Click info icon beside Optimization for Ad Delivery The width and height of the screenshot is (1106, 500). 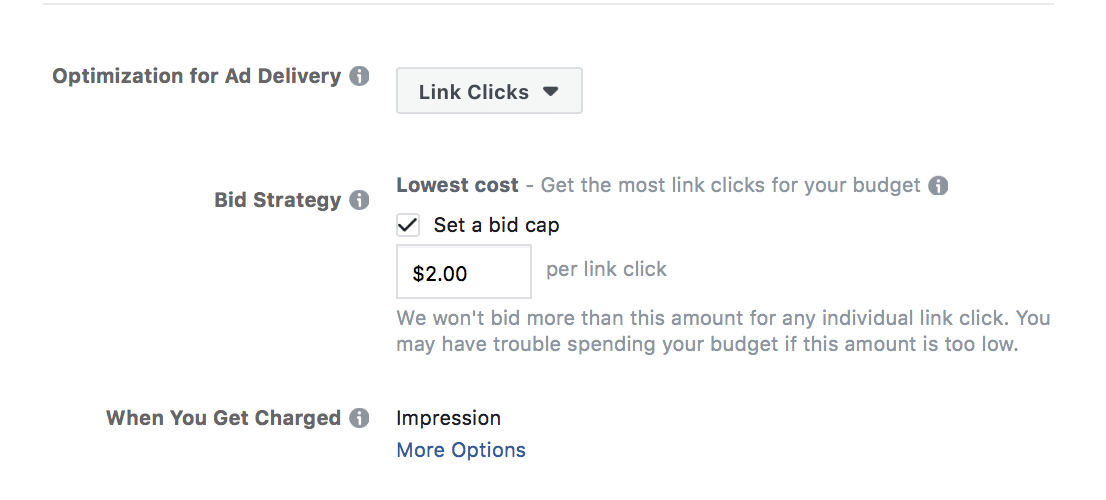coord(359,76)
